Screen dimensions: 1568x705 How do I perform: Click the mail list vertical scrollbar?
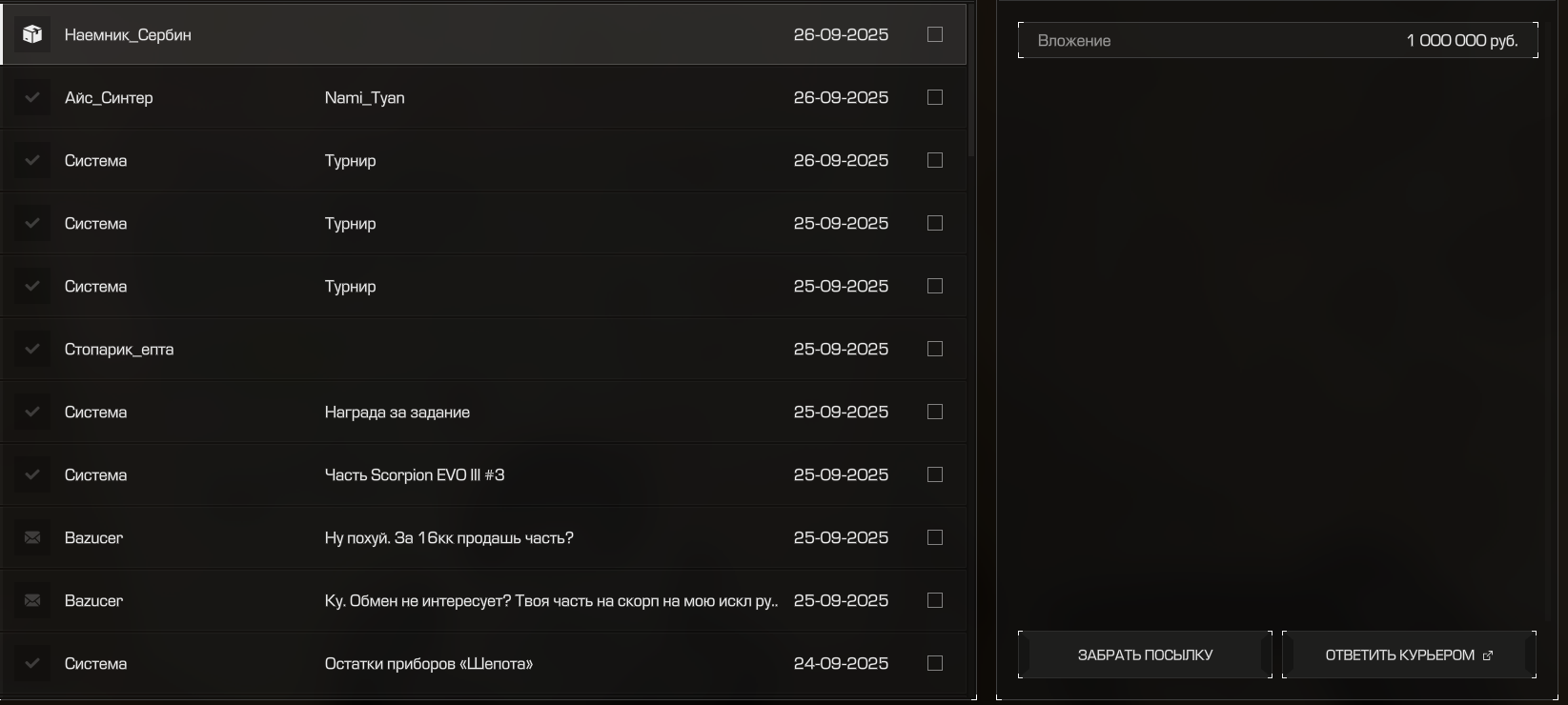tap(971, 81)
